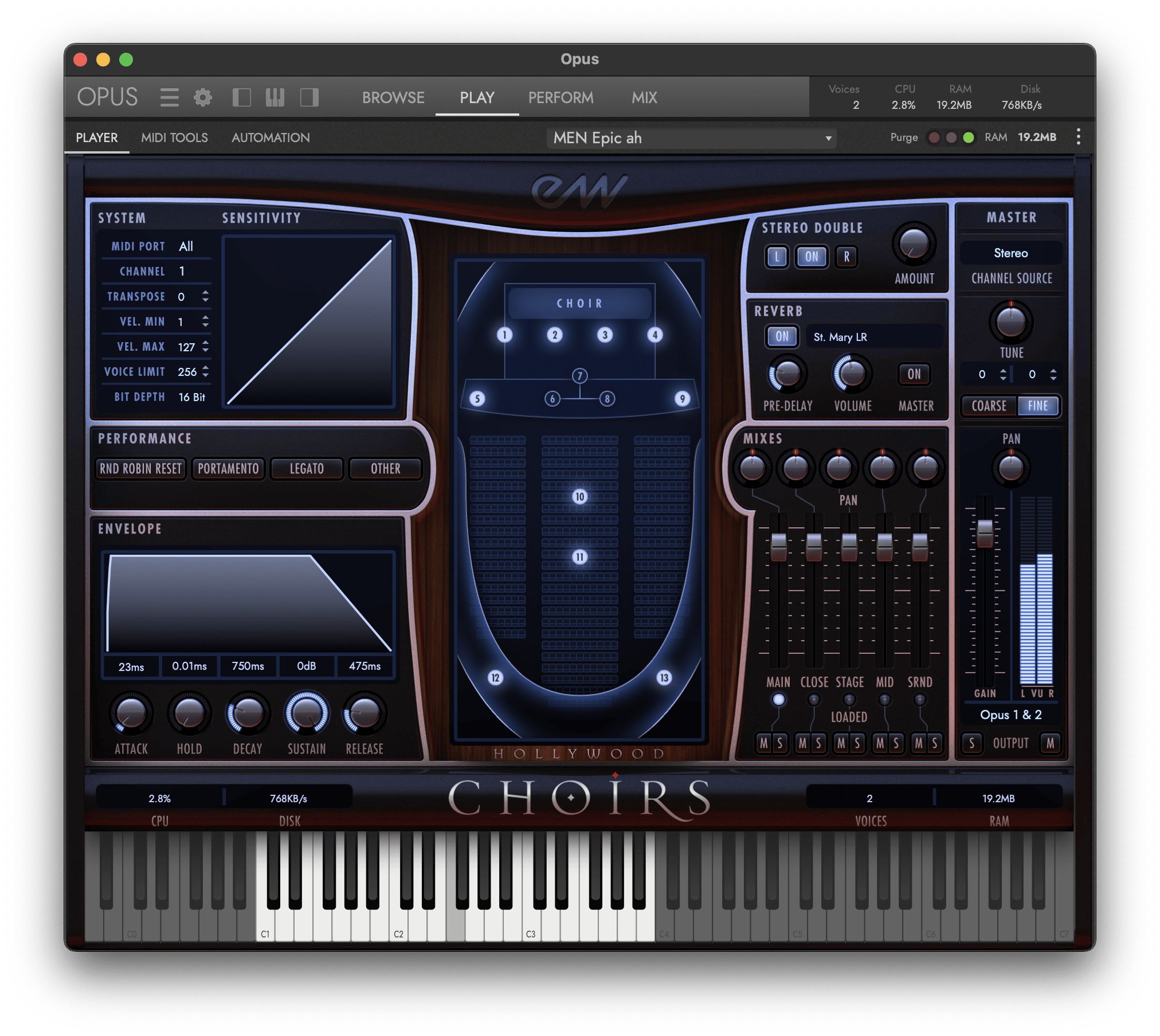This screenshot has height=1036, width=1160.
Task: Toggle the right sidebar panel icon
Action: tap(309, 97)
